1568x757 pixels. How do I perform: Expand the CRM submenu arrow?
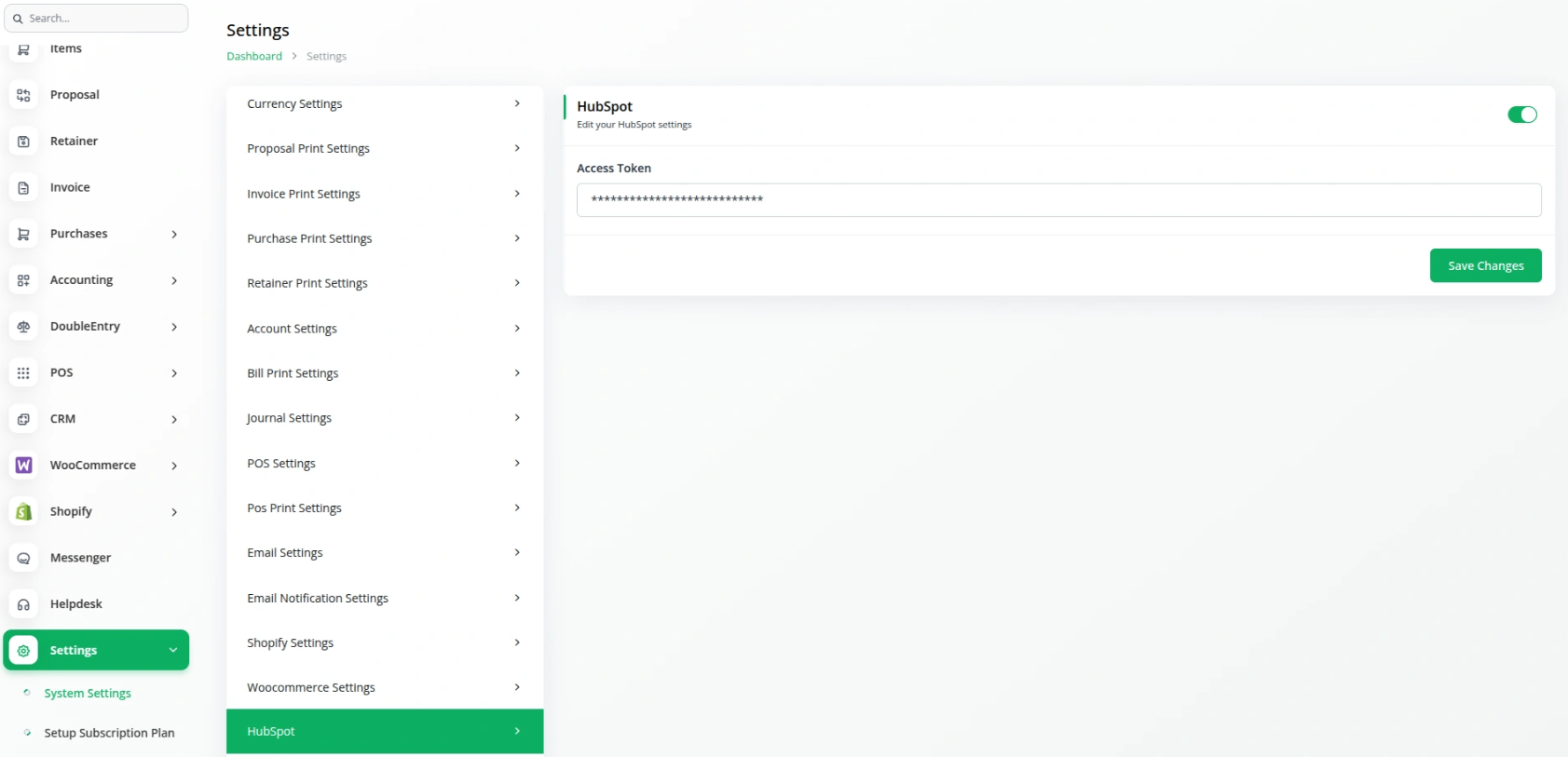click(x=174, y=420)
